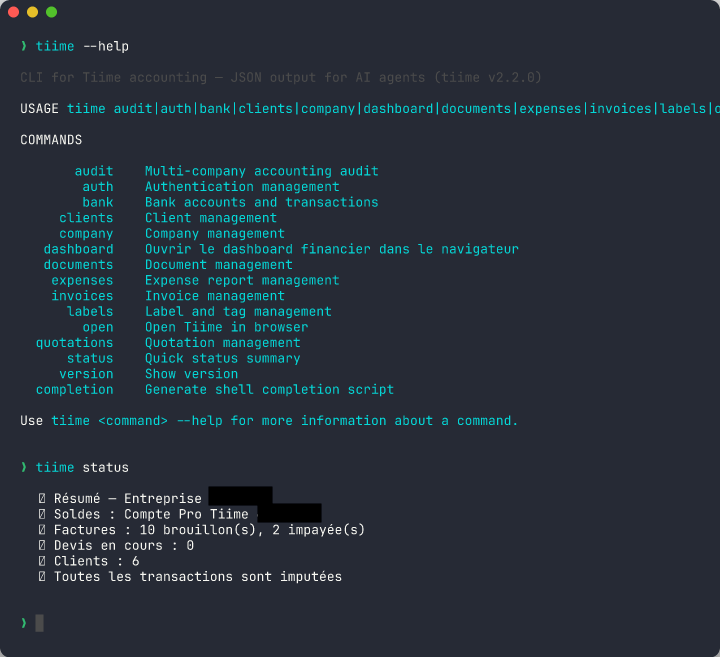Click the prompt chevron before 'tiime status'
720x657 pixels.
coord(24,468)
